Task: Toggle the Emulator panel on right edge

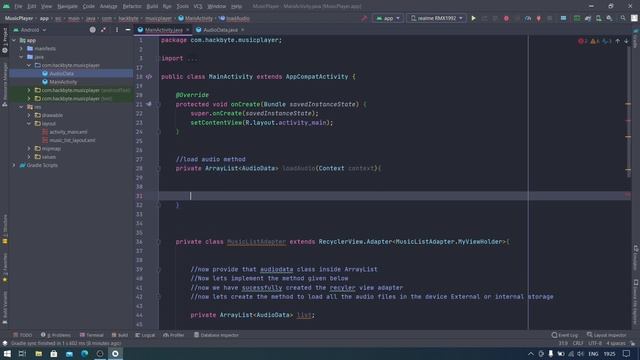Action: pos(636,257)
